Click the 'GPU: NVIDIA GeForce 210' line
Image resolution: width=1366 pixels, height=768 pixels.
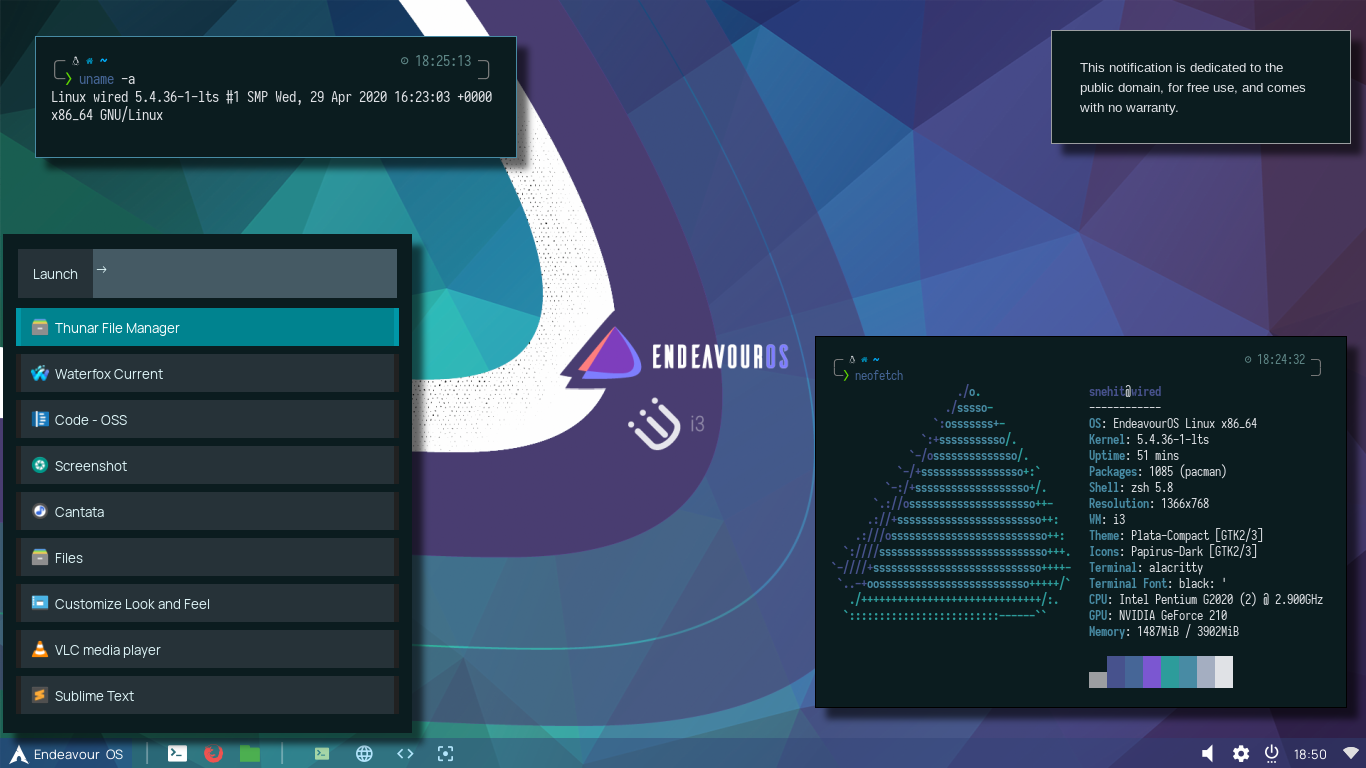[x=1158, y=615]
